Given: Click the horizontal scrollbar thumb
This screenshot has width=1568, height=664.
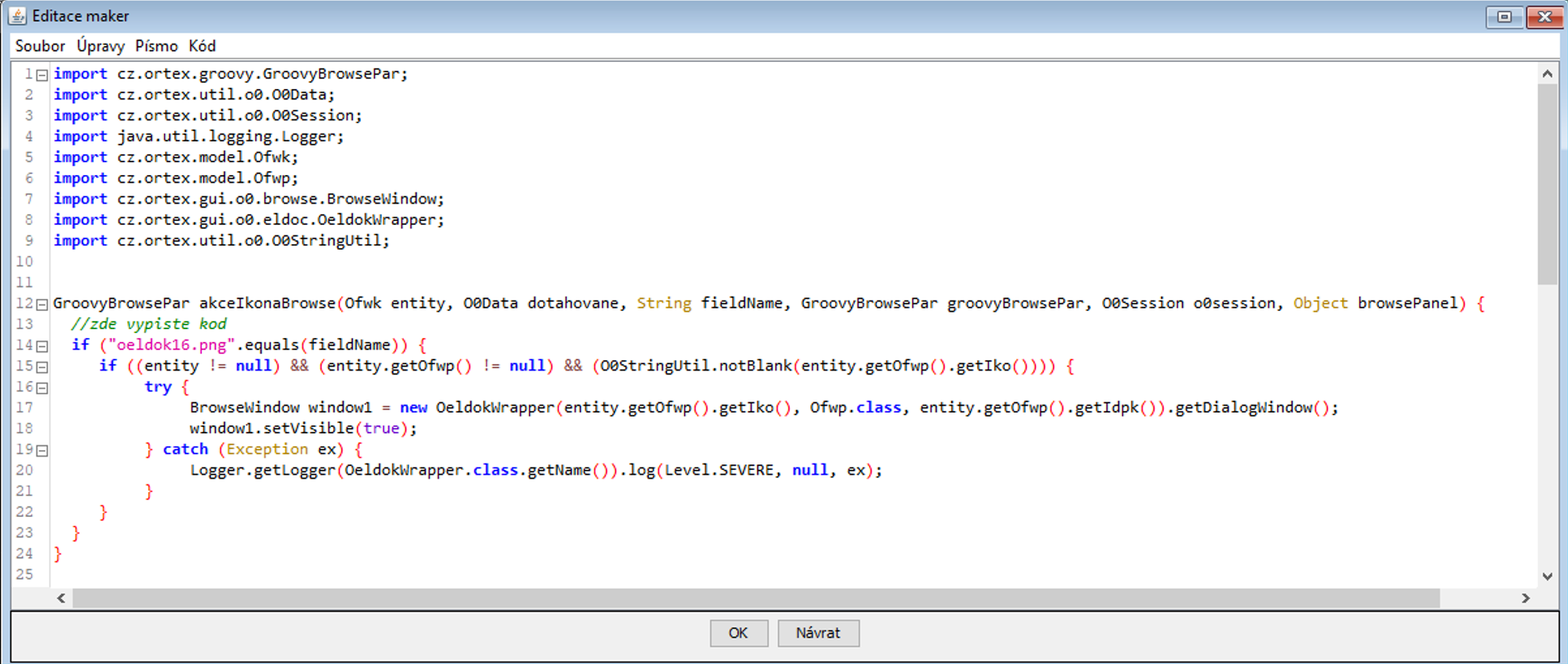Looking at the screenshot, I should tap(755, 598).
